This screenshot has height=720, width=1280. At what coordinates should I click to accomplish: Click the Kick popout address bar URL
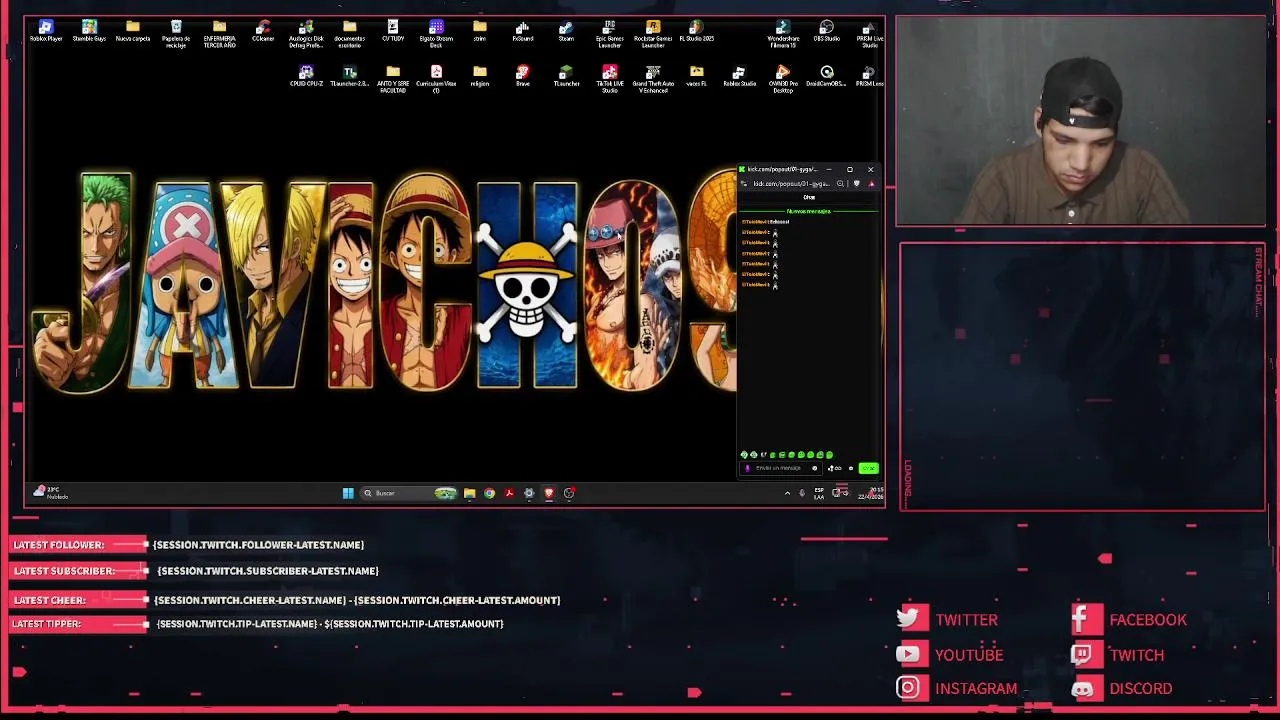click(792, 184)
